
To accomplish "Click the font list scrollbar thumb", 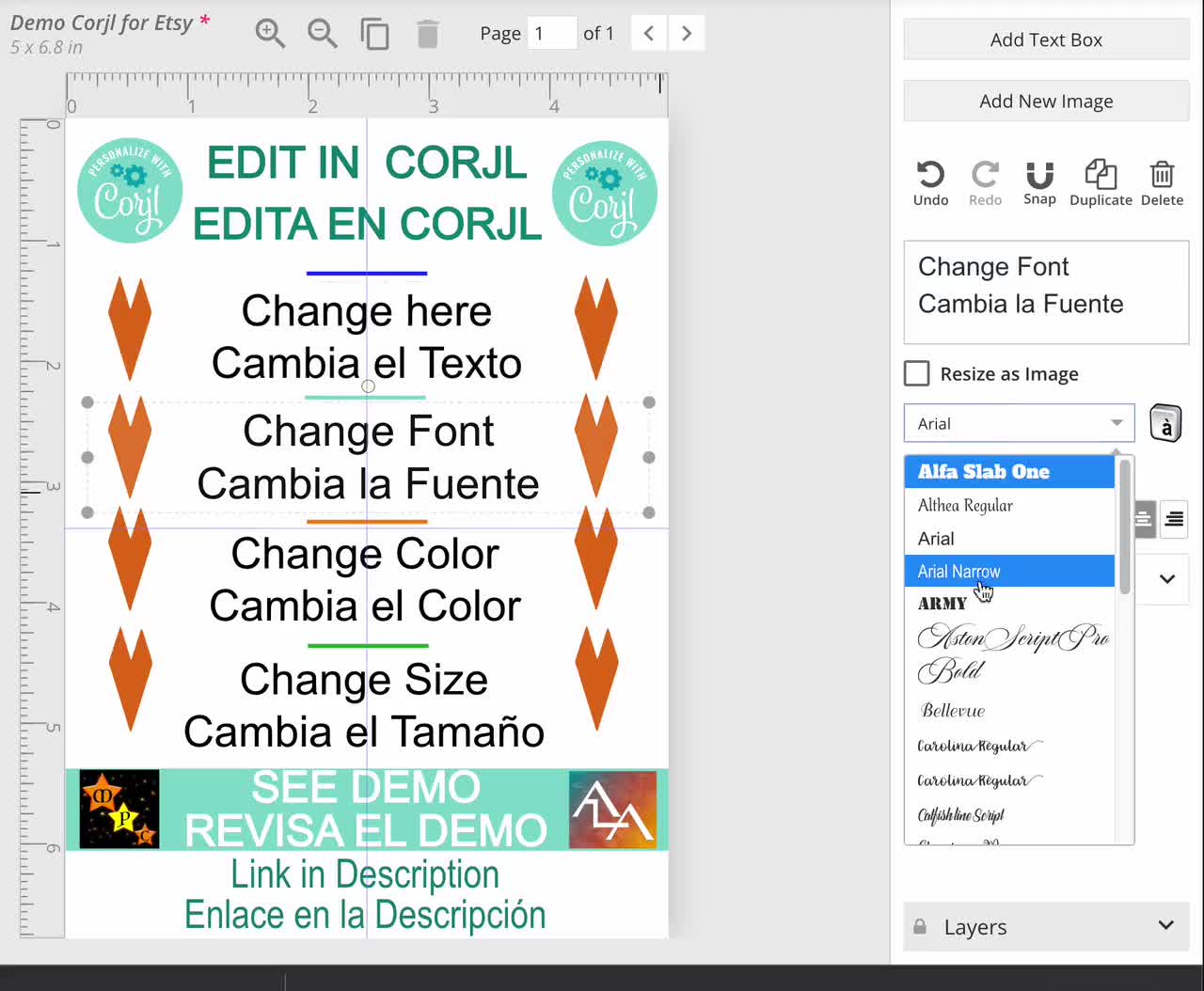I will coord(1124,527).
